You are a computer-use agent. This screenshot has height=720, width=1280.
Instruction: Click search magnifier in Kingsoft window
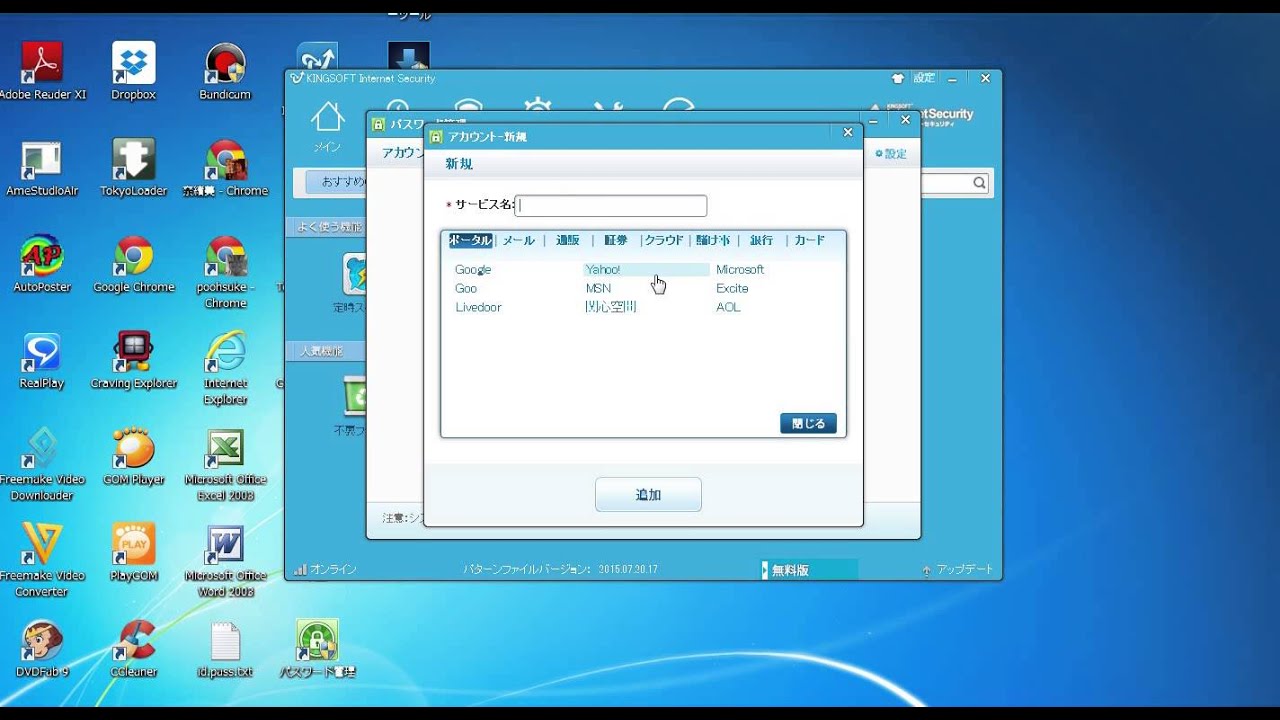[x=979, y=183]
